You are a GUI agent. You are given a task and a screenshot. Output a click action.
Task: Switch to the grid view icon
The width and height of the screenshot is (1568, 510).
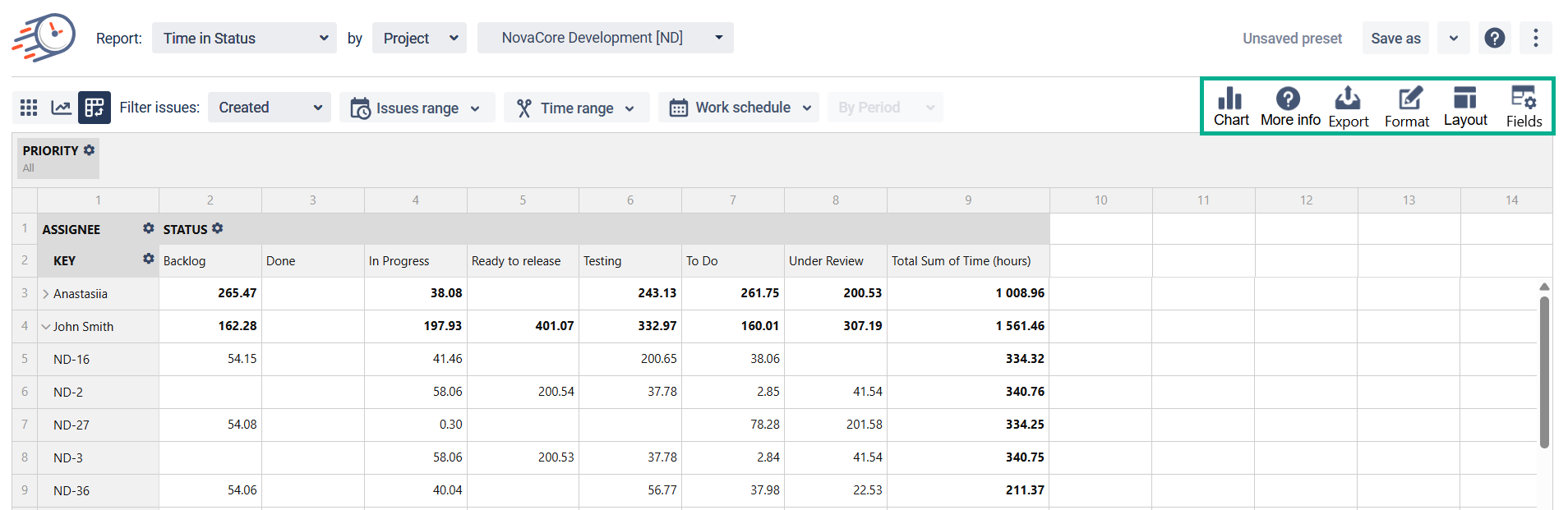coord(29,108)
